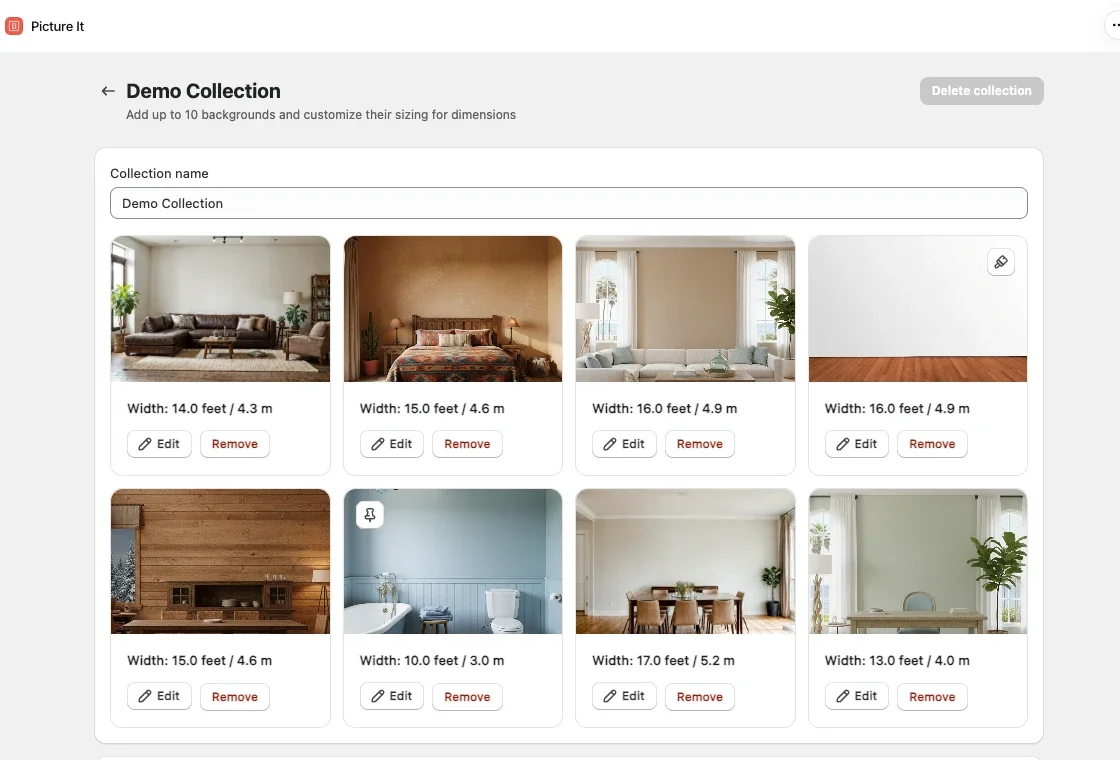Click the 'Add up to 10 backgrounds' subtitle text
Image resolution: width=1120 pixels, height=760 pixels.
321,114
